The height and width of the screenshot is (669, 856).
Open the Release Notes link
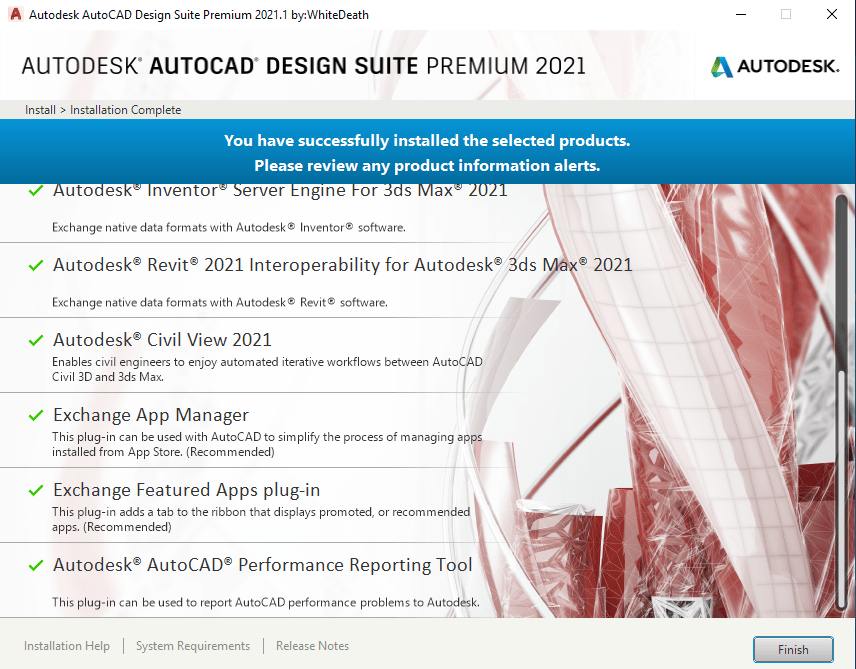(x=312, y=646)
